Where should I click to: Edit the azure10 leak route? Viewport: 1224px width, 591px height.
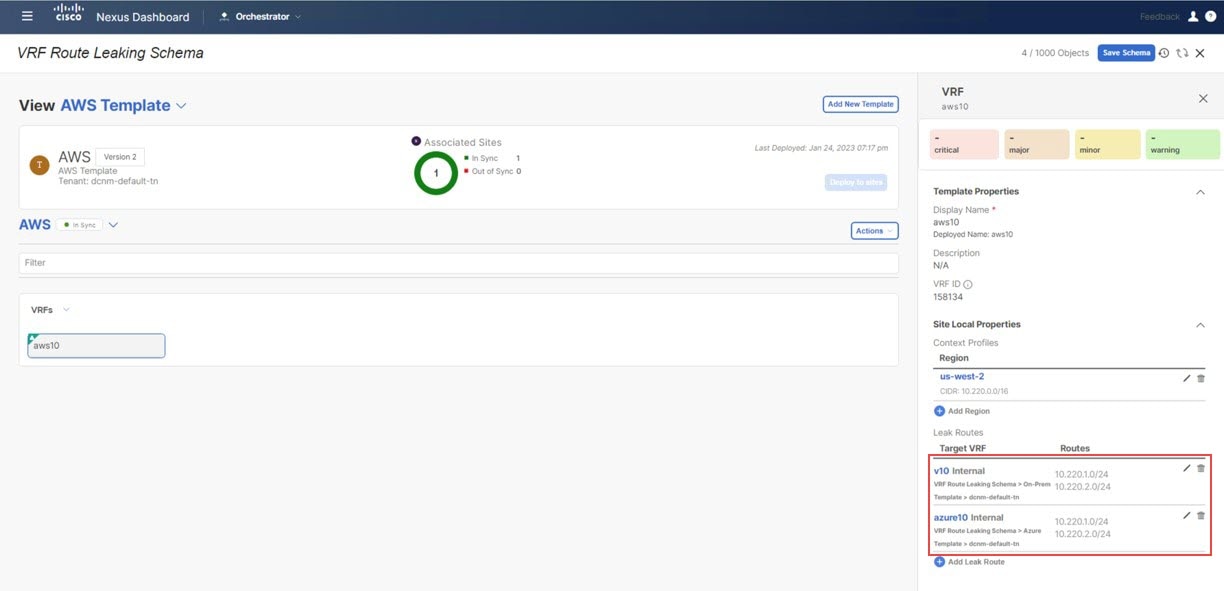pyautogui.click(x=1186, y=515)
